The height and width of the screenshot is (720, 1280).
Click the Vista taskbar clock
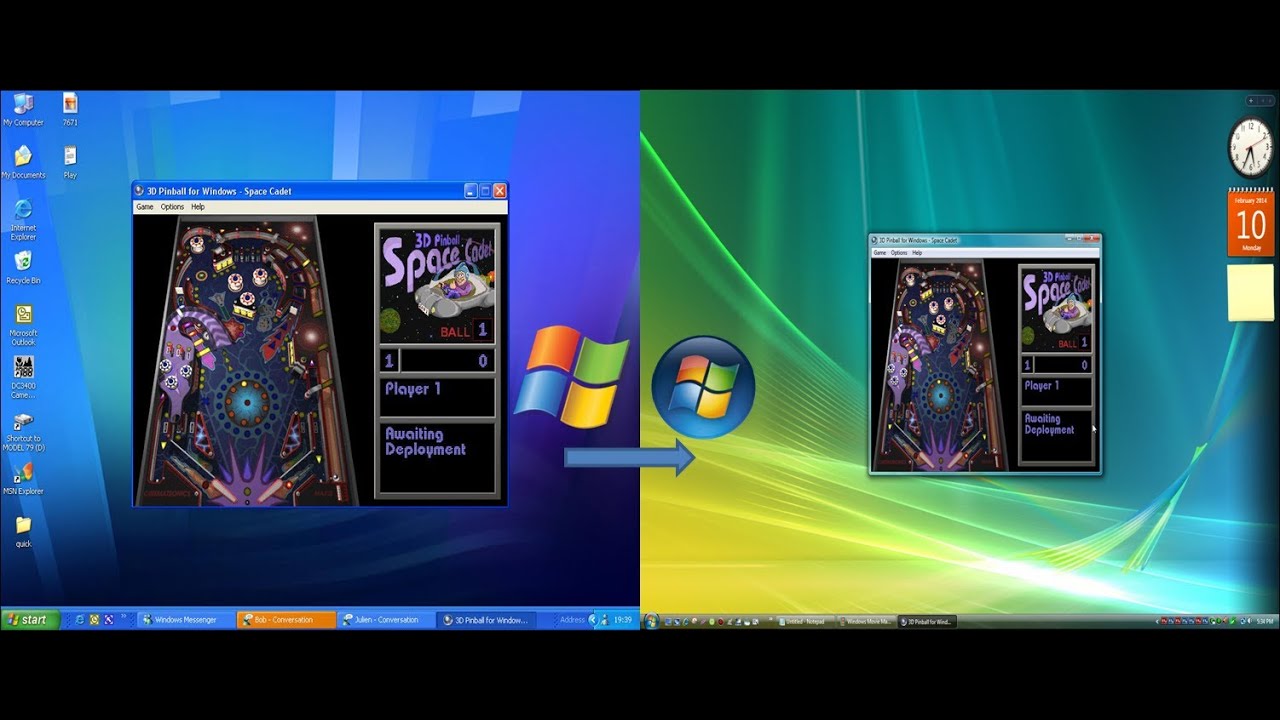[1265, 622]
